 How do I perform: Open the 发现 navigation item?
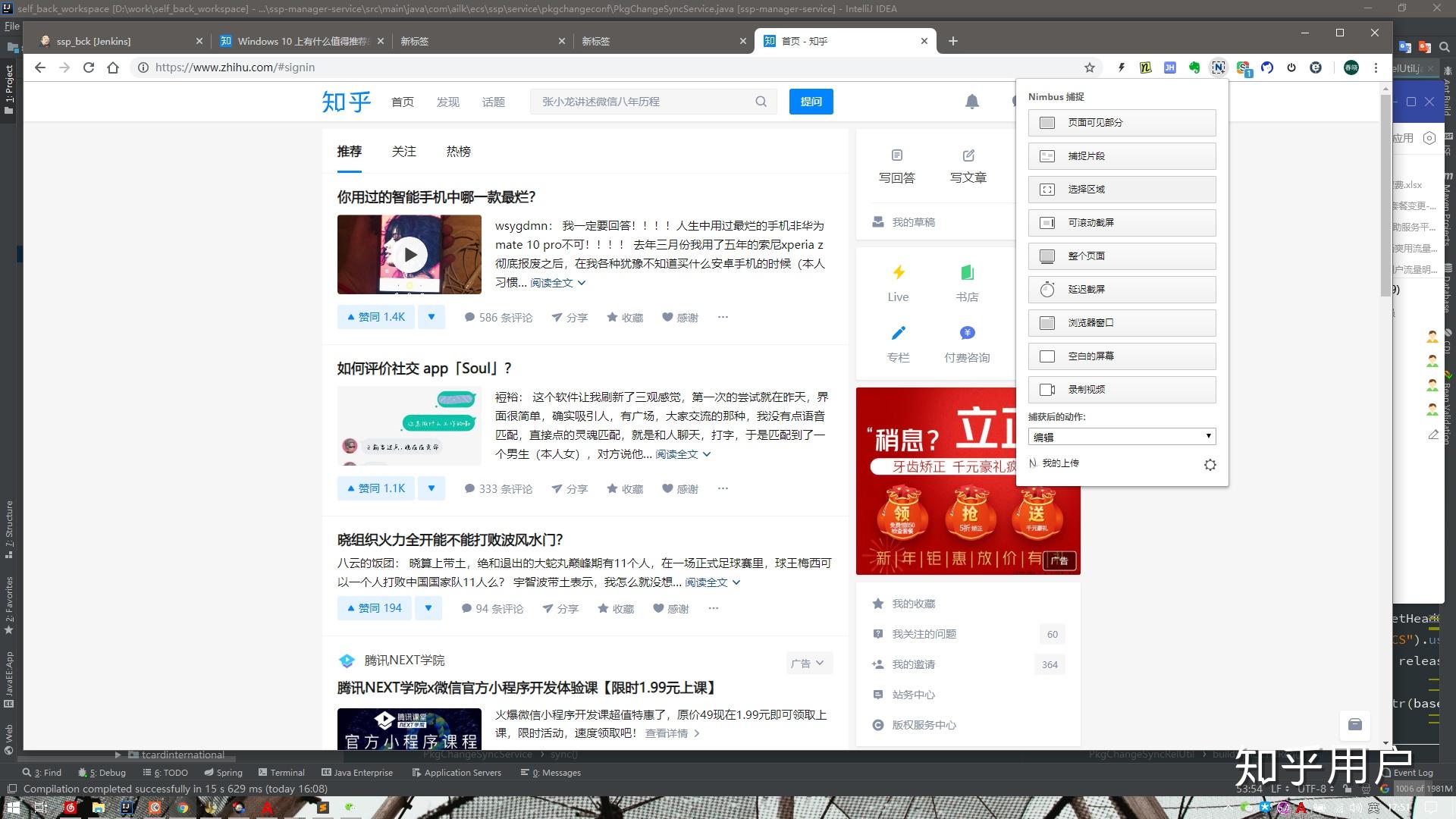(x=447, y=102)
